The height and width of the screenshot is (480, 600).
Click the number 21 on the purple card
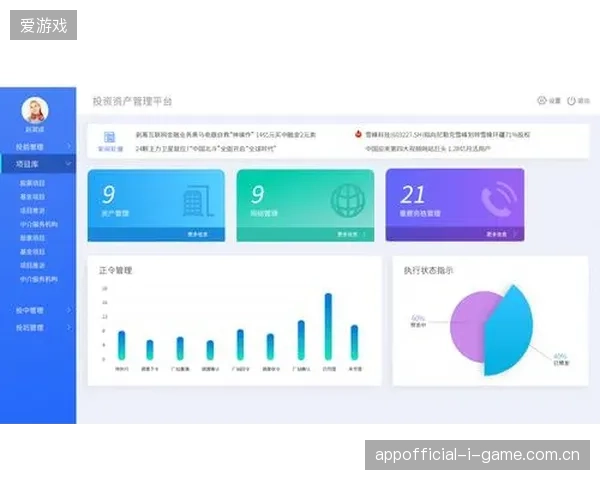pos(412,195)
